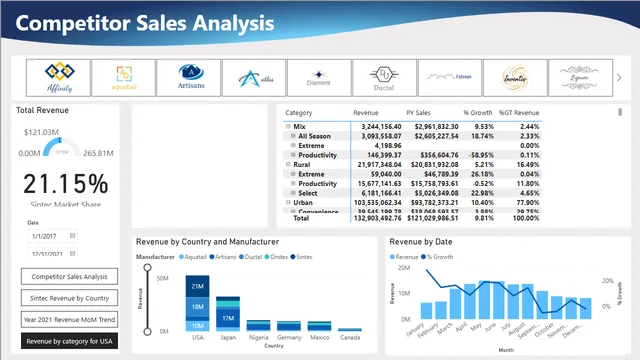
Task: Select the Japan bar 17M segment
Action: click(228, 318)
